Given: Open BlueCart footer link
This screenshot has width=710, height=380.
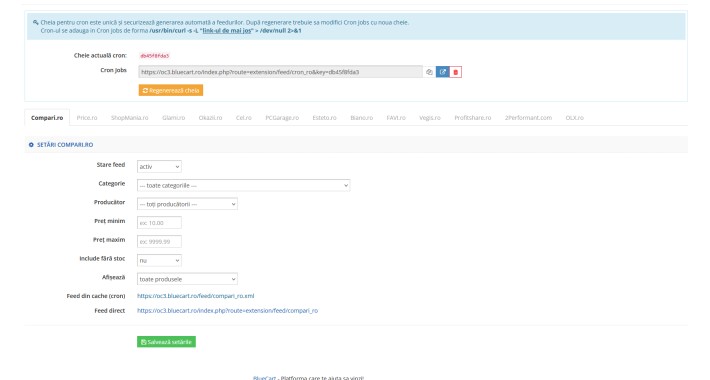Looking at the screenshot, I should click(264, 378).
